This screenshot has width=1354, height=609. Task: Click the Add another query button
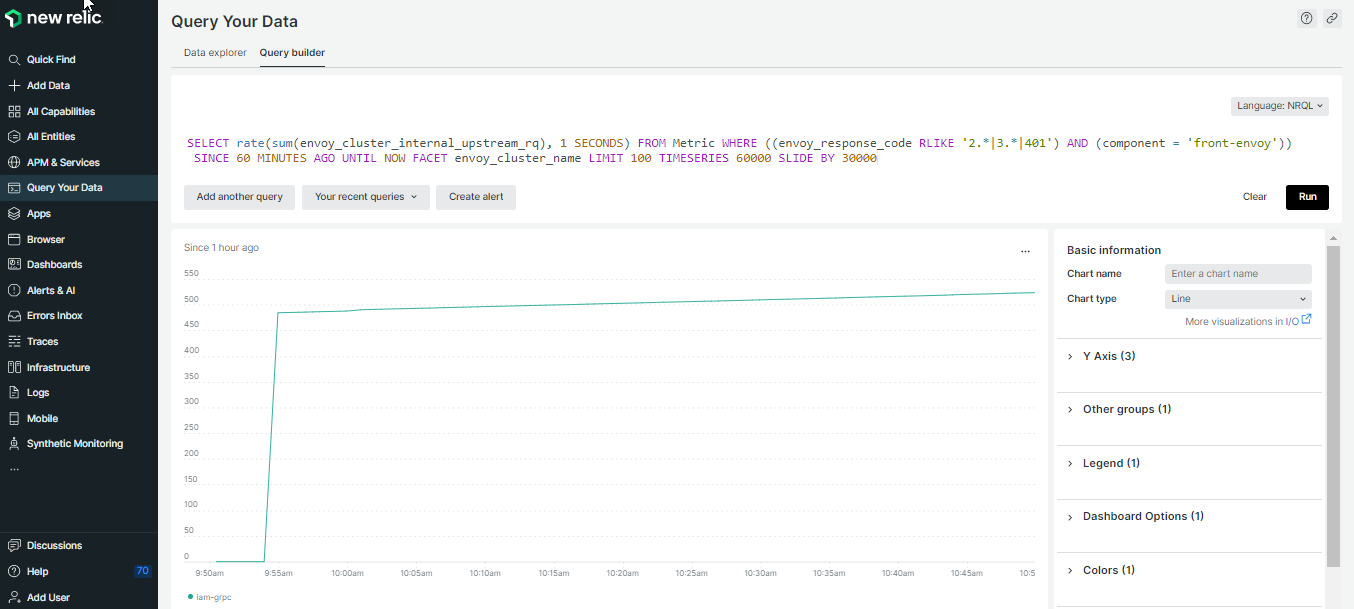[x=240, y=197]
